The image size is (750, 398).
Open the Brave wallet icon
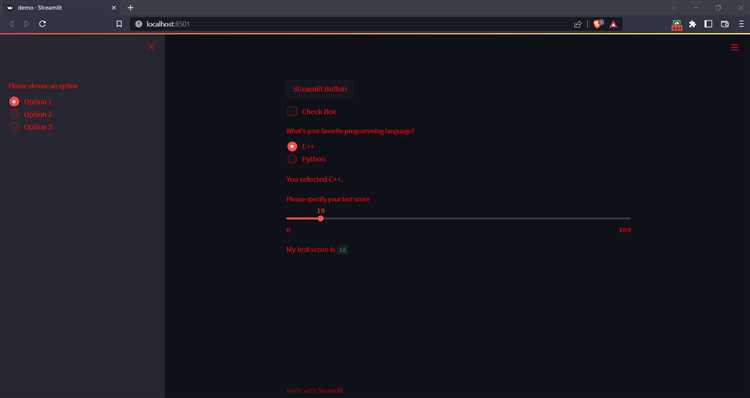coord(725,24)
